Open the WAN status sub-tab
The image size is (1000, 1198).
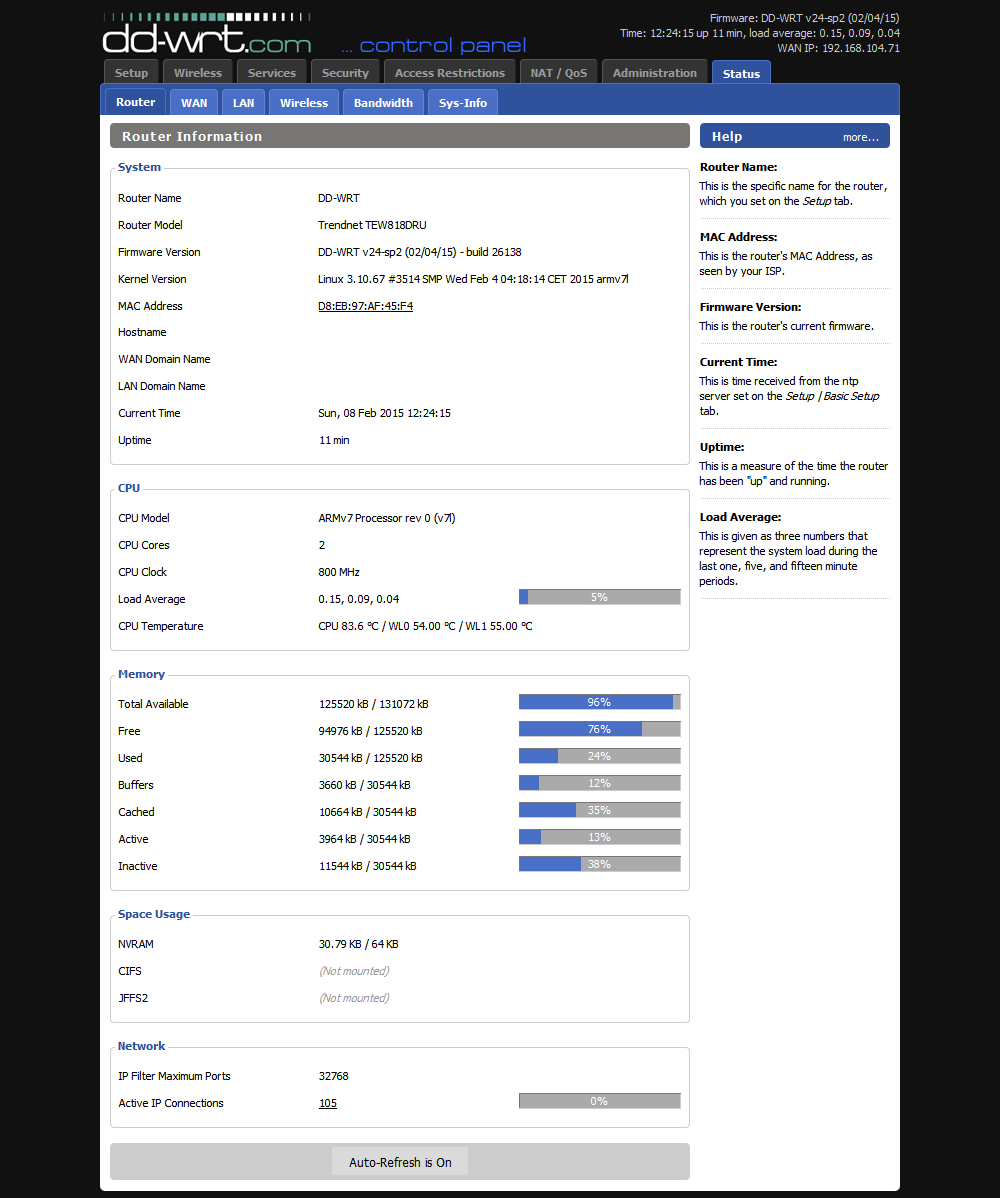coord(194,102)
